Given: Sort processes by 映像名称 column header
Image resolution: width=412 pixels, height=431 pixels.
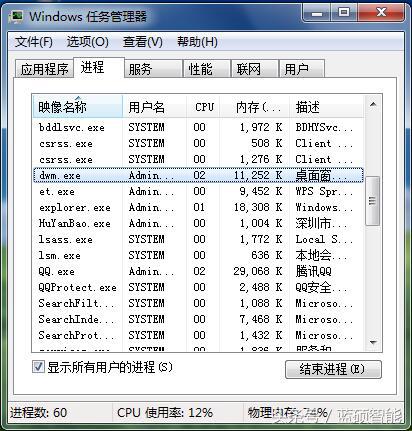Looking at the screenshot, I should pos(77,107).
